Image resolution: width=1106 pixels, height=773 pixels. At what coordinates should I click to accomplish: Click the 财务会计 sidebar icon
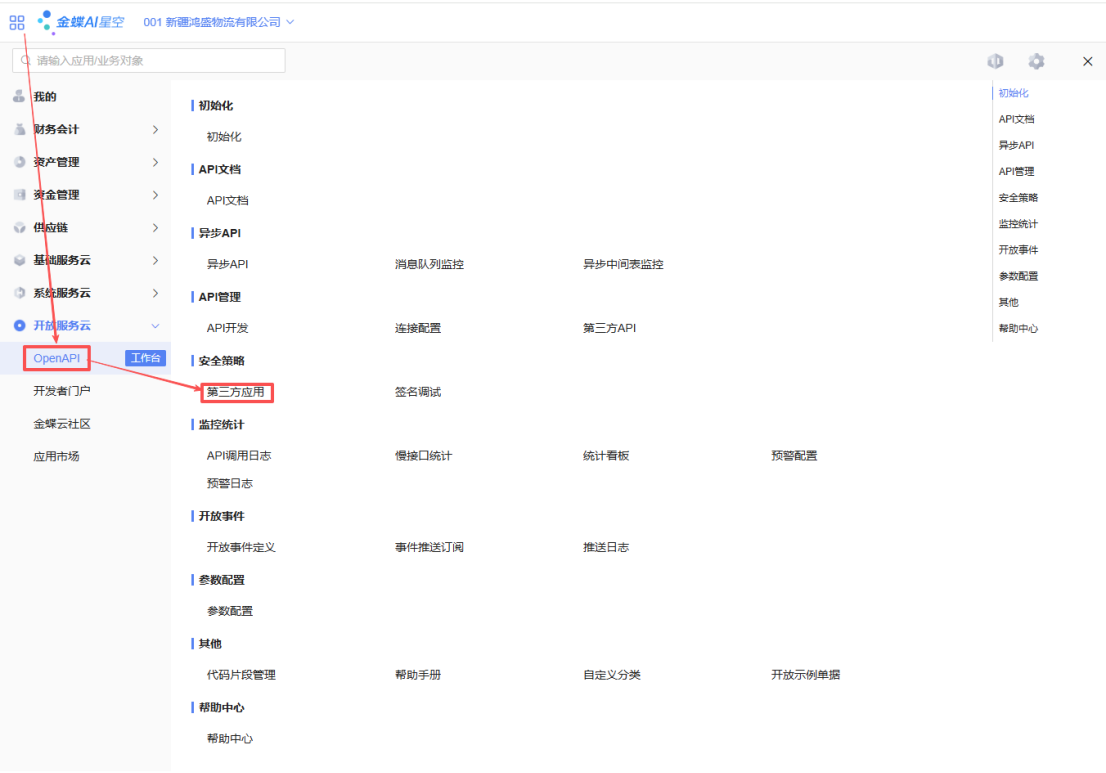19,130
